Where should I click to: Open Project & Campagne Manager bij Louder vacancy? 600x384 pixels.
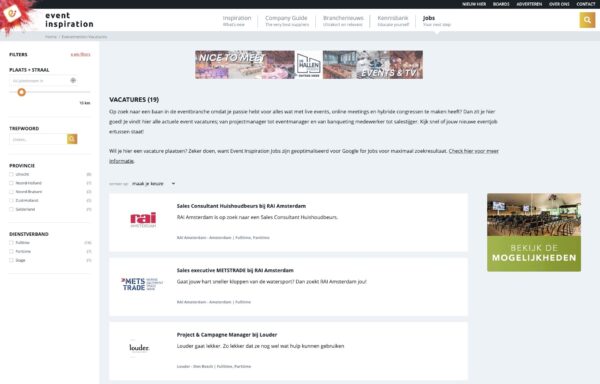coord(227,335)
